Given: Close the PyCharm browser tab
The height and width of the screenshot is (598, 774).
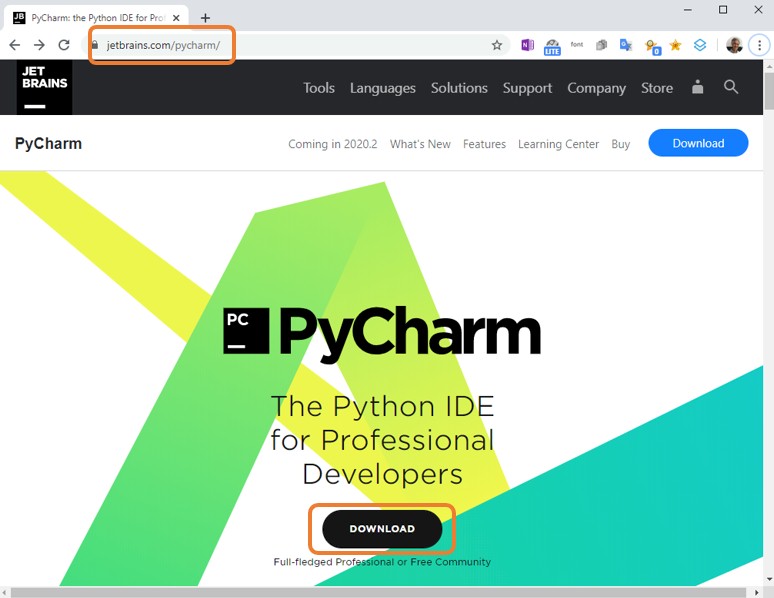Looking at the screenshot, I should [x=176, y=18].
